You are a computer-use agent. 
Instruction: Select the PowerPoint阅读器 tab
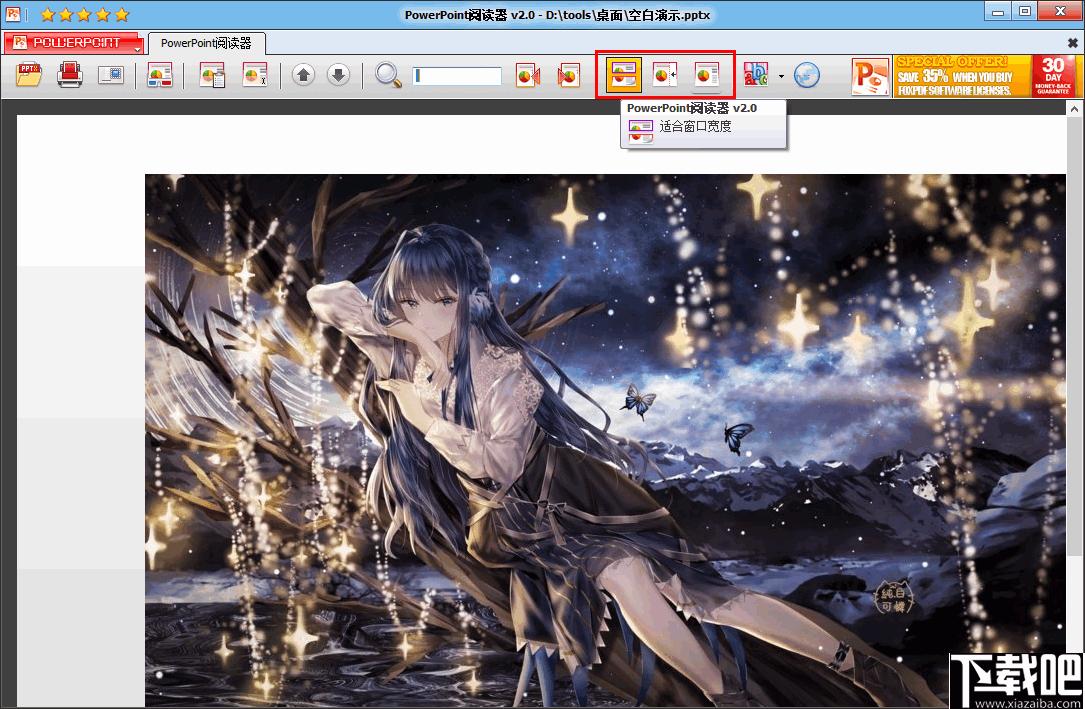pyautogui.click(x=206, y=43)
